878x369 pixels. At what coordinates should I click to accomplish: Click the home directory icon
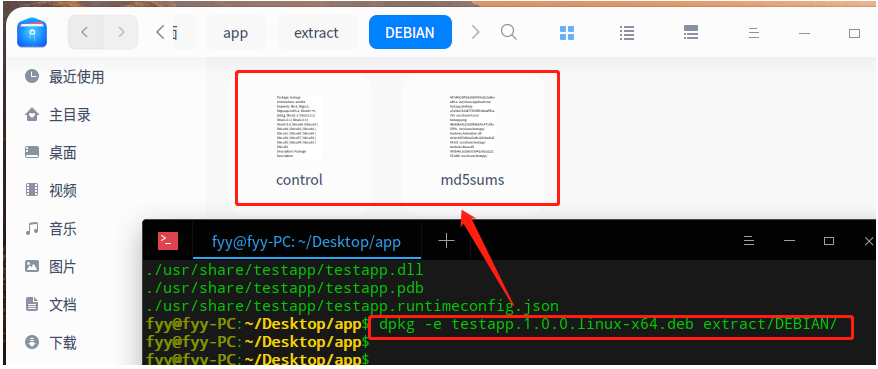[x=32, y=115]
